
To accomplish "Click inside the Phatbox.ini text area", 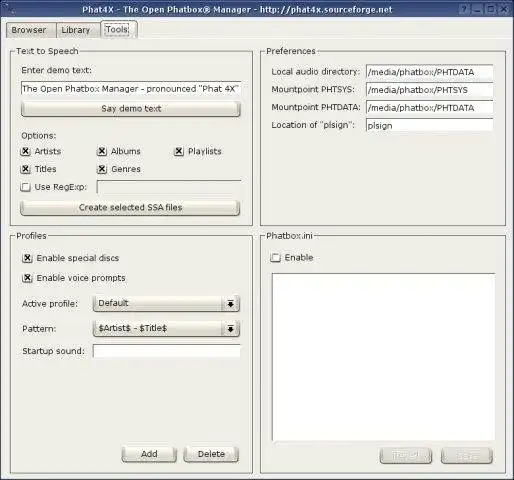I will (383, 357).
